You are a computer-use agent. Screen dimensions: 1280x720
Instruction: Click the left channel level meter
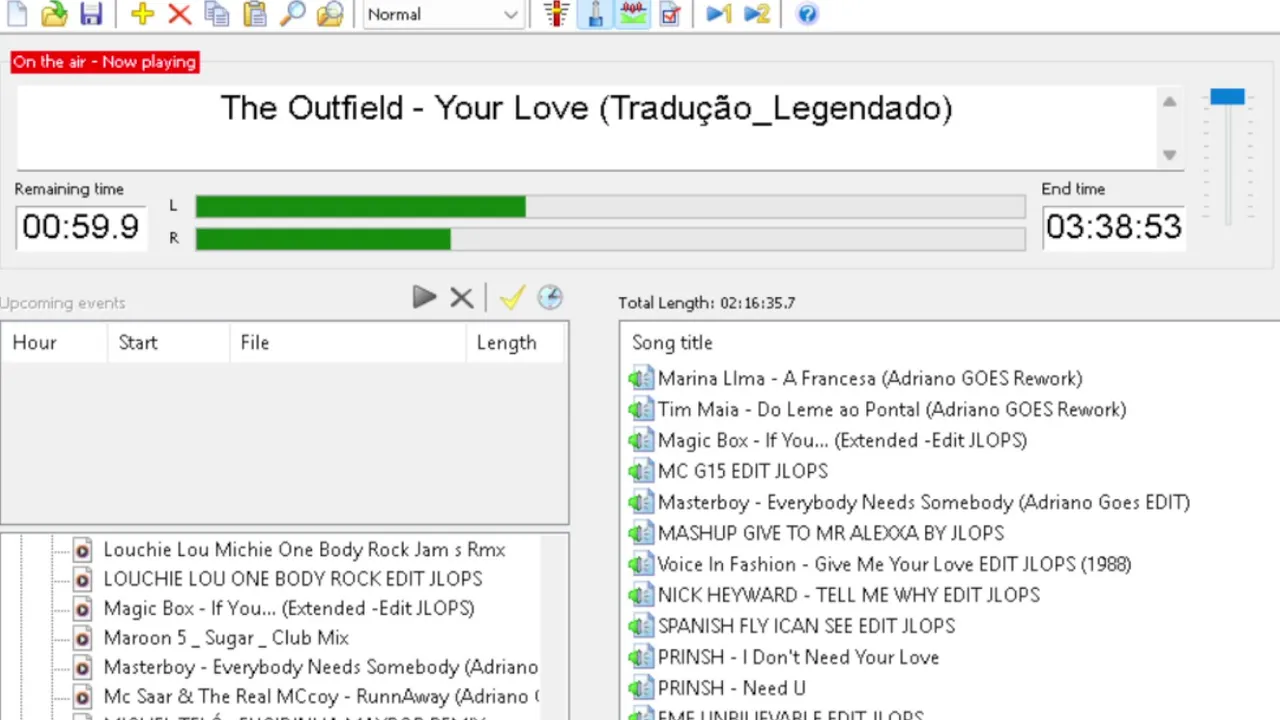tap(610, 206)
